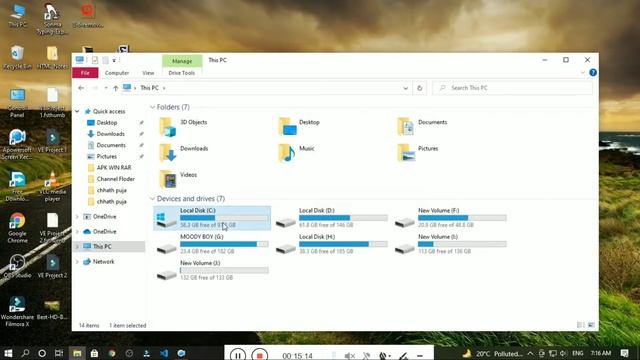The height and width of the screenshot is (360, 640).
Task: Click the Up one level arrow
Action: (x=116, y=88)
